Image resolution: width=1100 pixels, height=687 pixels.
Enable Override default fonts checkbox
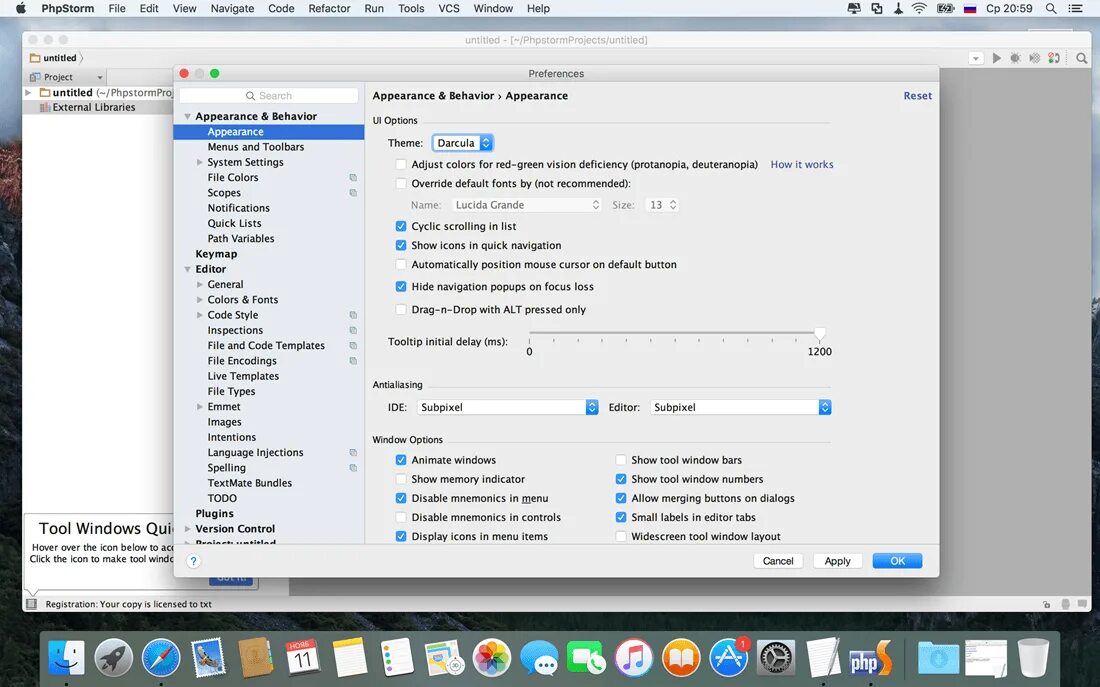401,183
